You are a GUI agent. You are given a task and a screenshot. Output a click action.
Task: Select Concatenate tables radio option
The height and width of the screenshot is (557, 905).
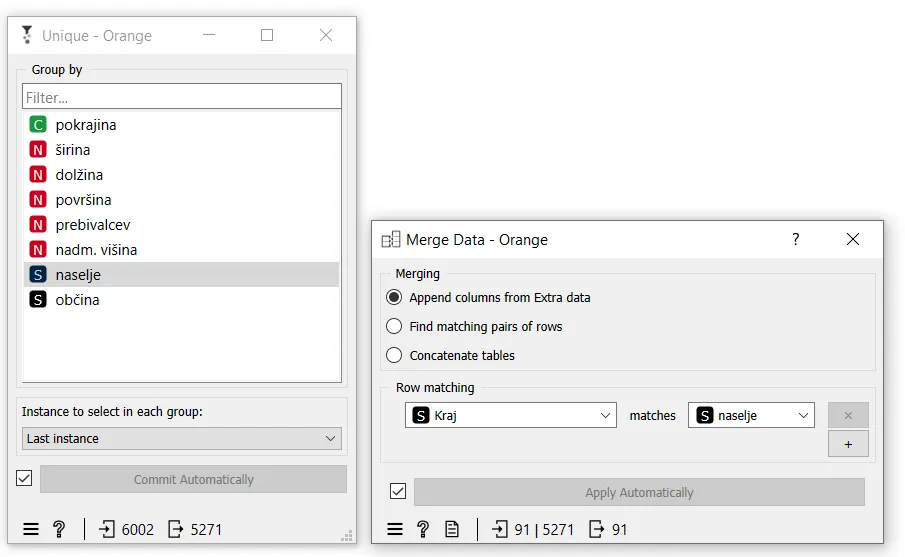[x=450, y=356]
